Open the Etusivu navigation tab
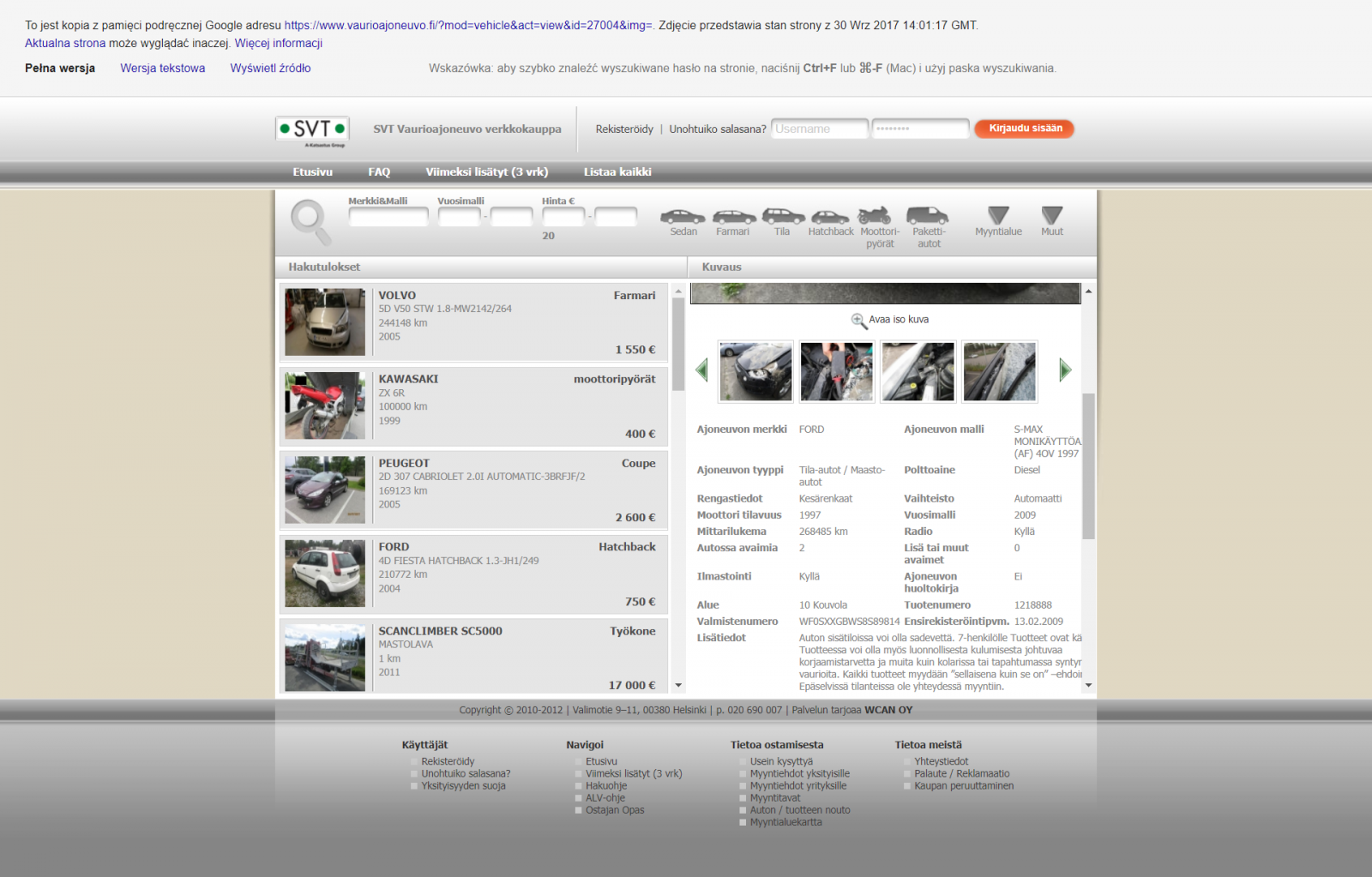The width and height of the screenshot is (1372, 877). coord(312,172)
